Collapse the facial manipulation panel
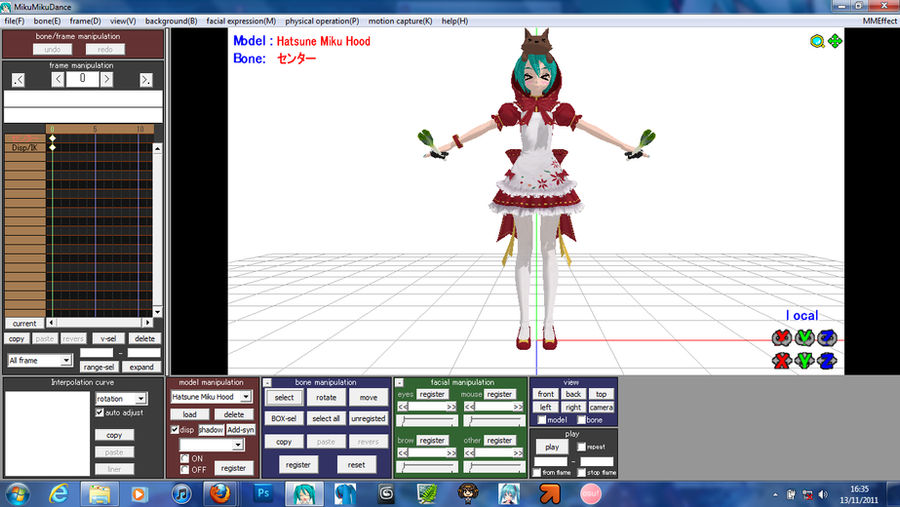The image size is (900, 507). pyautogui.click(x=399, y=382)
